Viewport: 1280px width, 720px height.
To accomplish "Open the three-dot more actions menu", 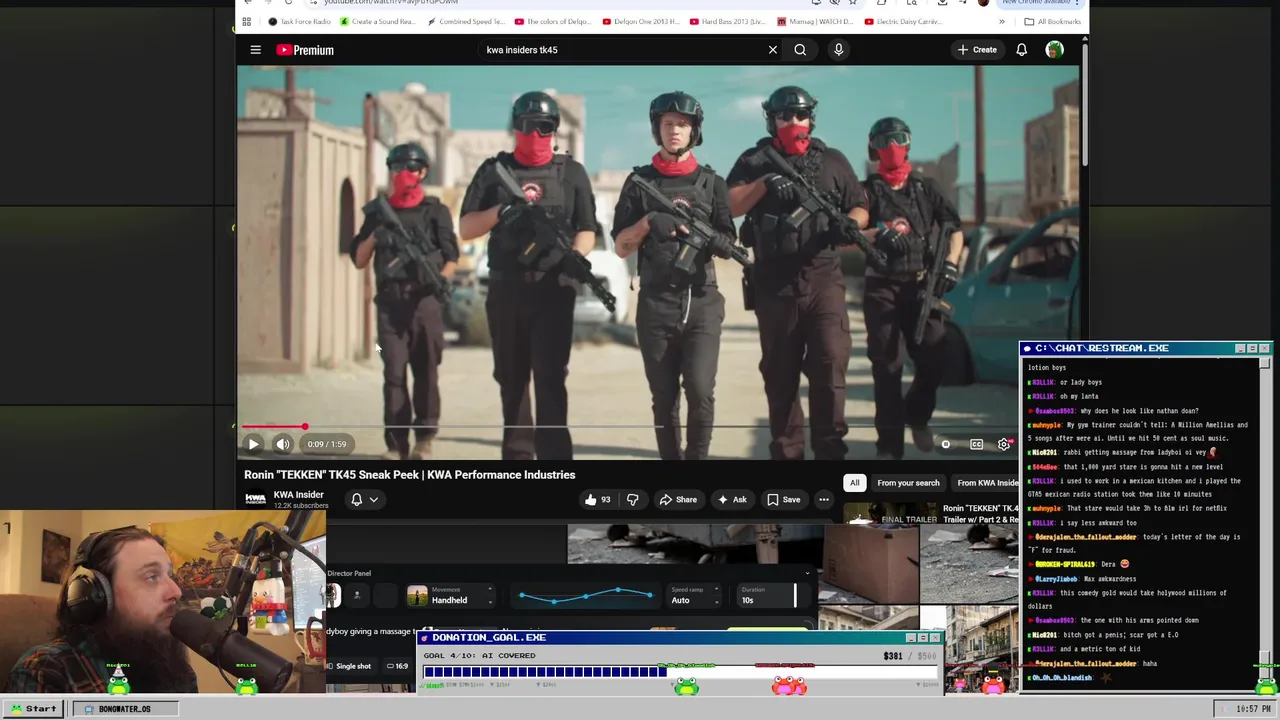I will coord(824,500).
